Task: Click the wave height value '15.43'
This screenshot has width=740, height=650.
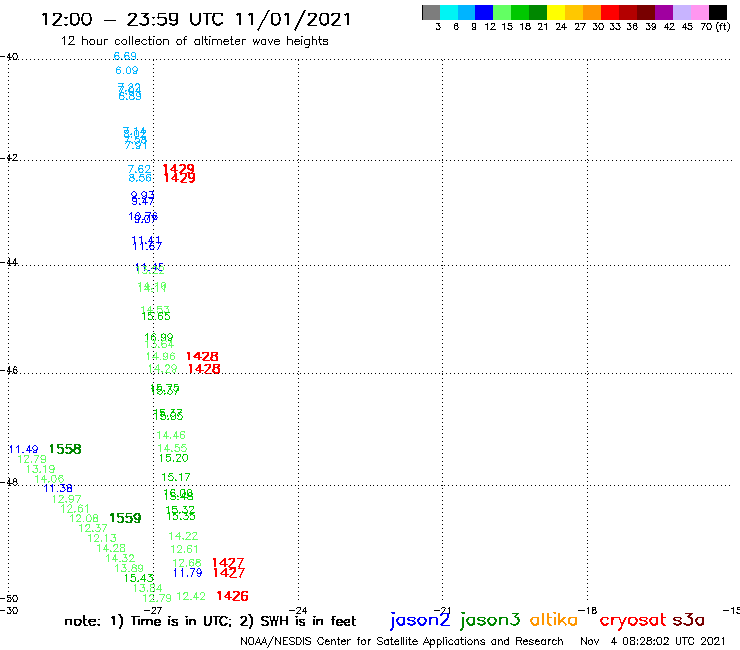Action: point(139,578)
